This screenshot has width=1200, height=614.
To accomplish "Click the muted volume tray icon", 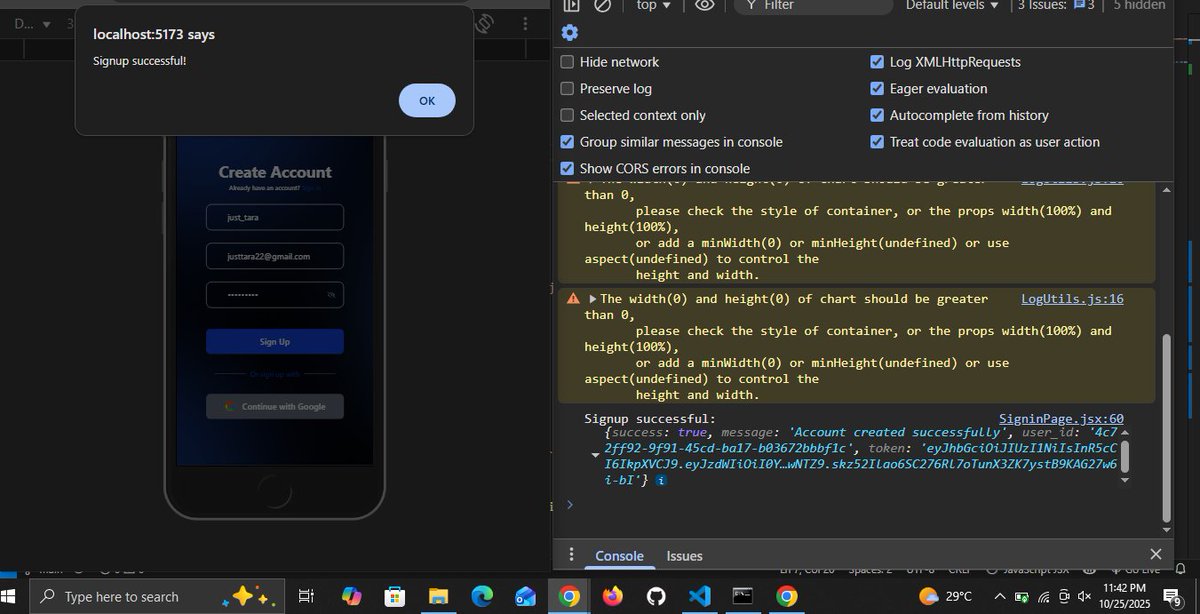I will tap(1084, 596).
